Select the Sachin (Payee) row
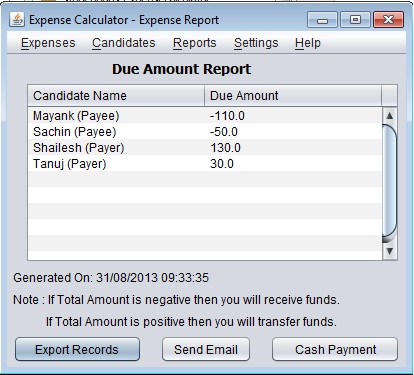Screen dimensions: 414x375 pyautogui.click(x=205, y=132)
